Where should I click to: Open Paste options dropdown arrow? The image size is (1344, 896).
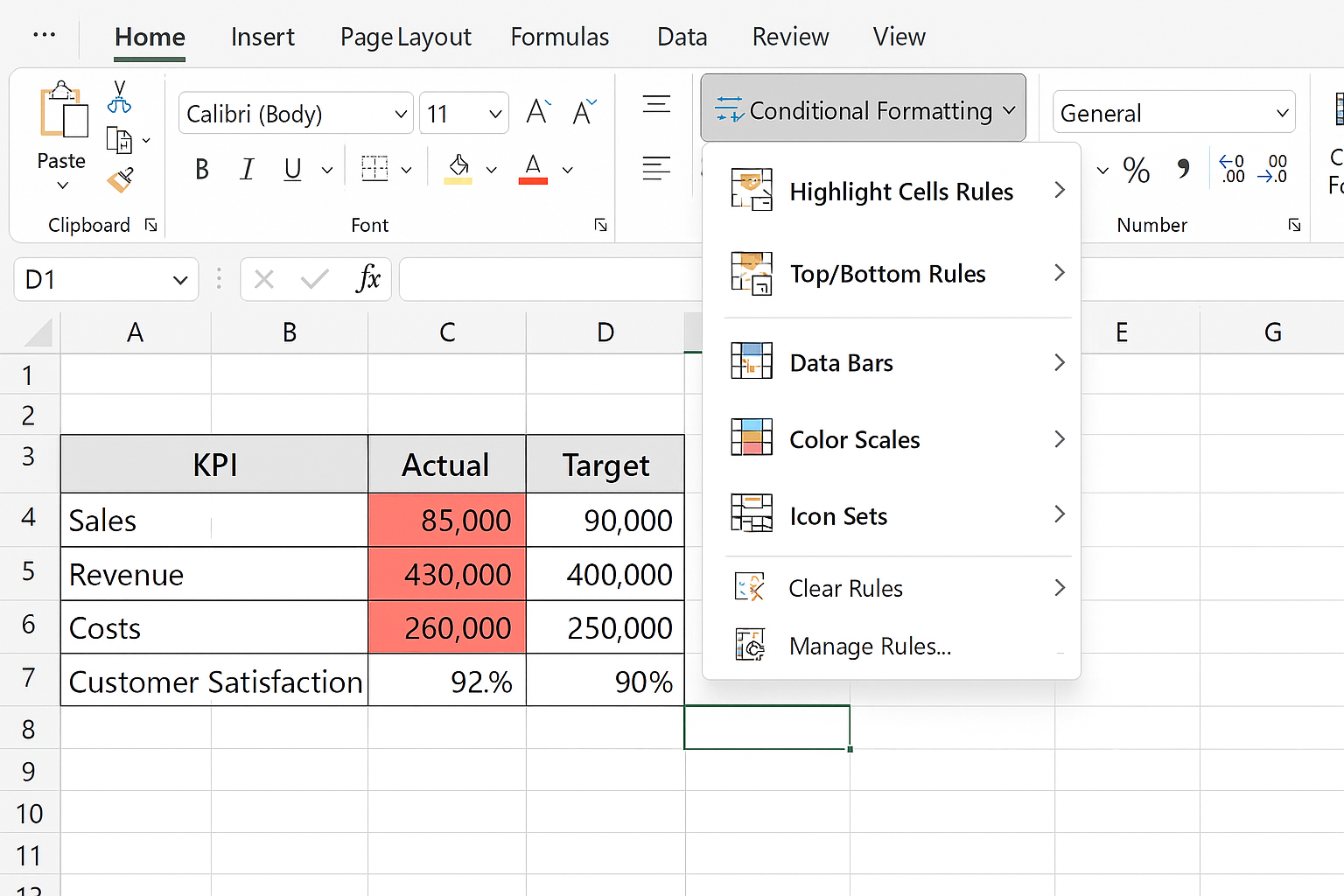(x=62, y=185)
